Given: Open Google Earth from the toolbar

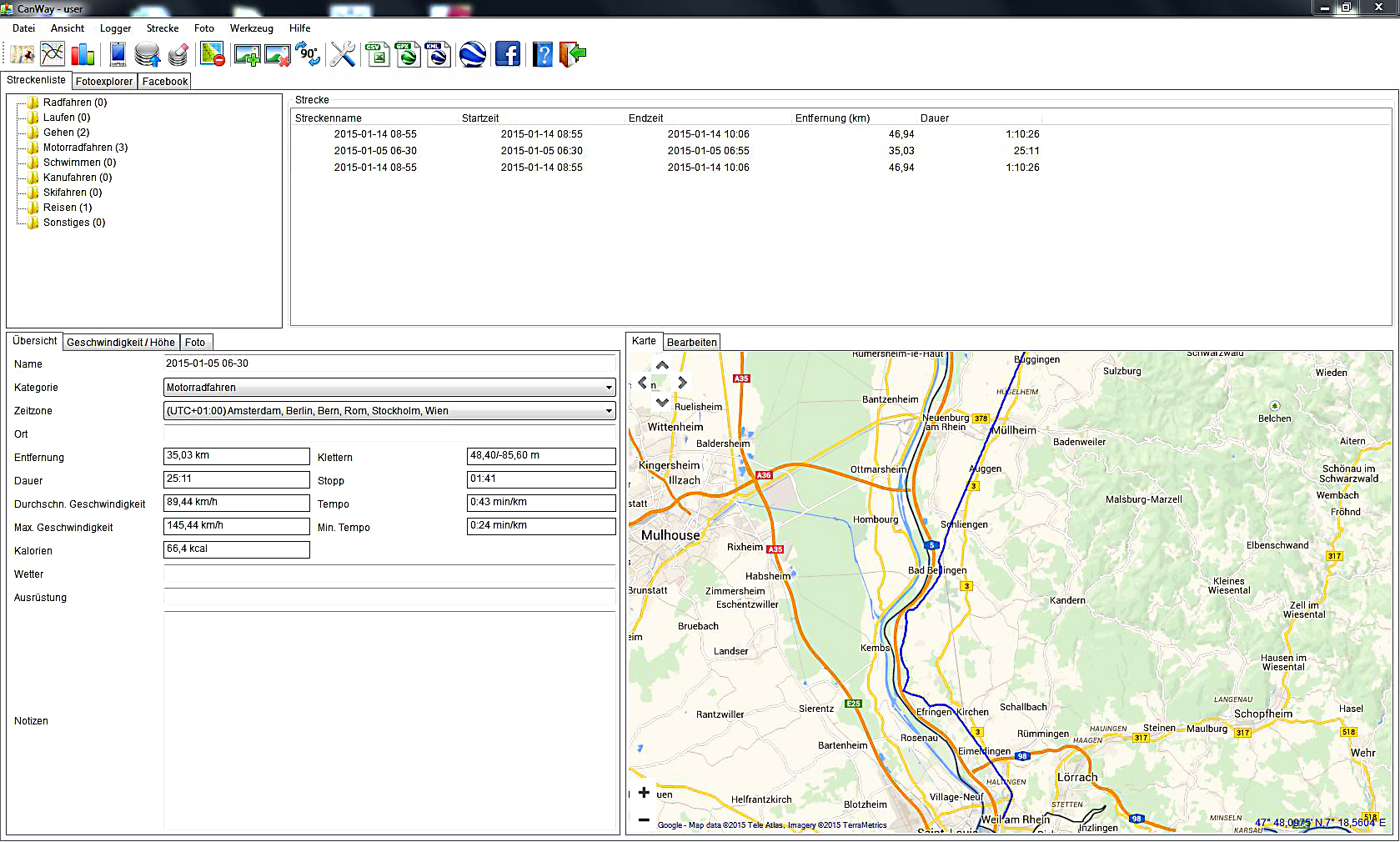Looking at the screenshot, I should (x=473, y=55).
